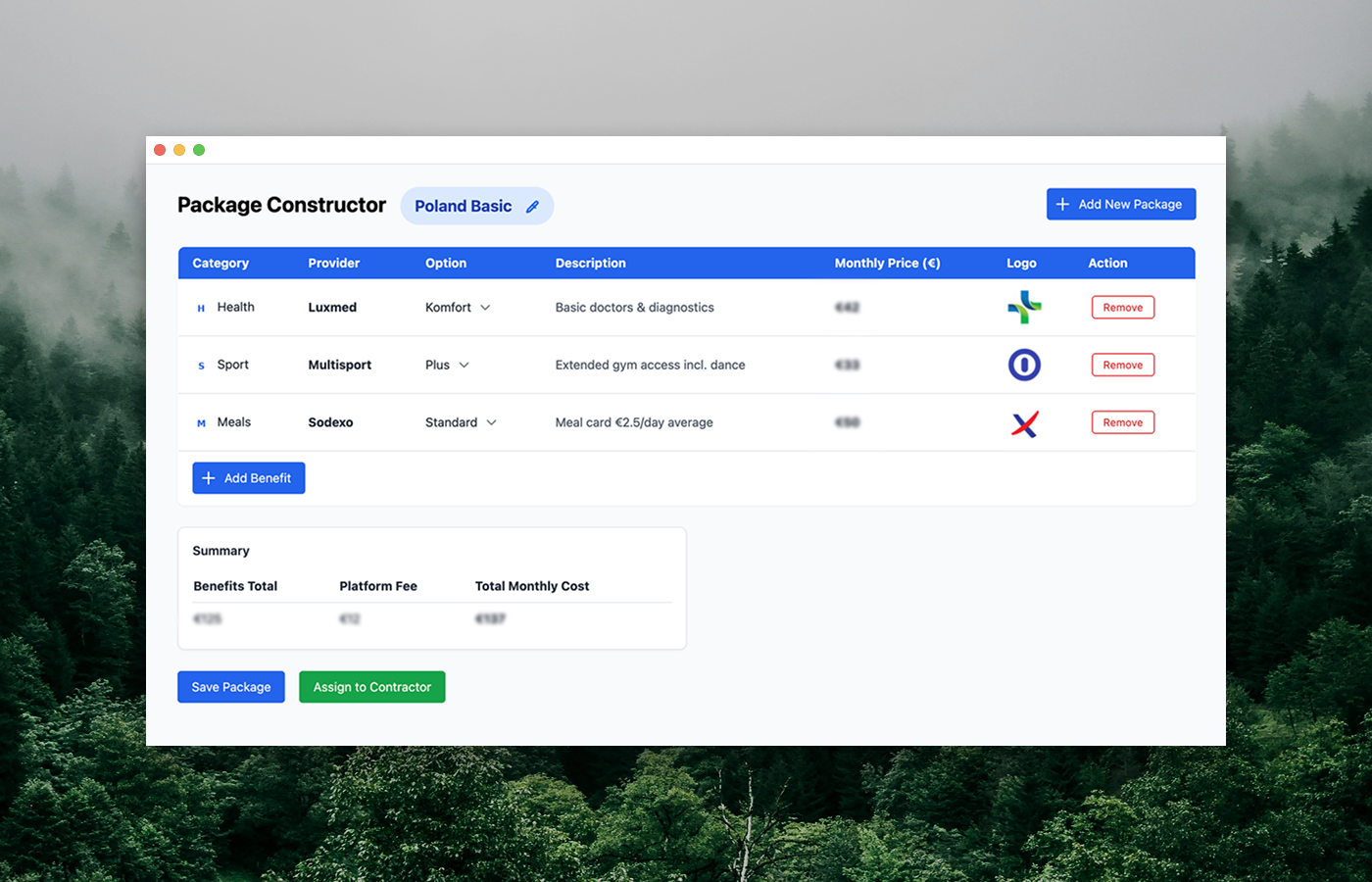Open the Standard option dropdown for Sodexo
The height and width of the screenshot is (882, 1372).
[462, 423]
